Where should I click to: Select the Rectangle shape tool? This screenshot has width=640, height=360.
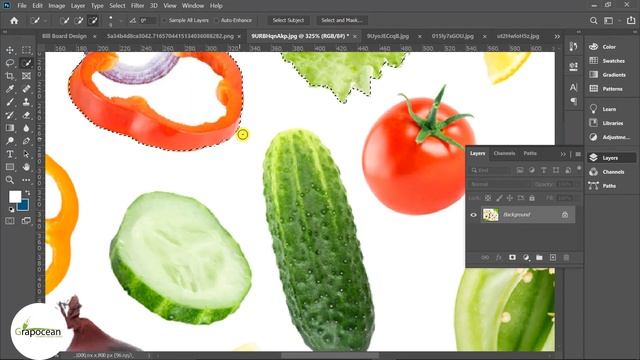click(x=10, y=167)
